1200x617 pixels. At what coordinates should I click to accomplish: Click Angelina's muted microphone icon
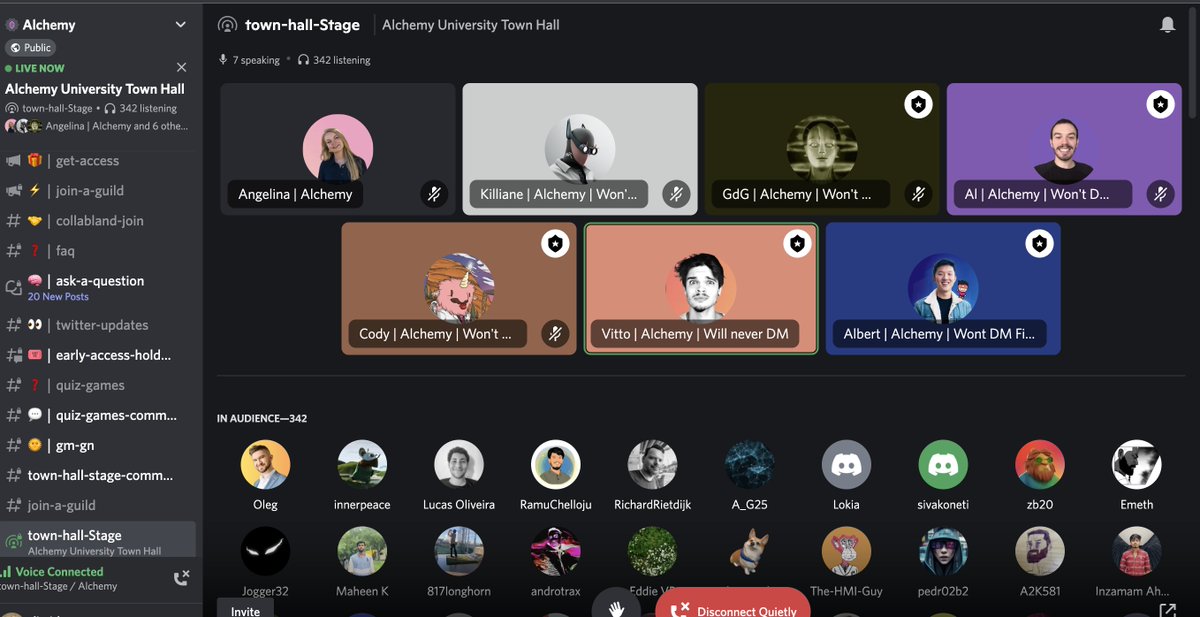point(434,194)
